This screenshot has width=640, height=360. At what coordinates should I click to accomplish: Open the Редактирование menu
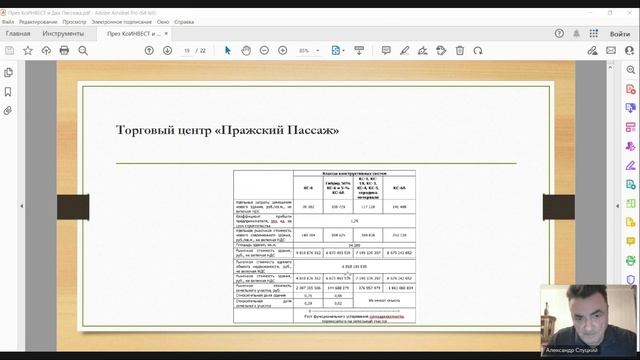pos(38,22)
